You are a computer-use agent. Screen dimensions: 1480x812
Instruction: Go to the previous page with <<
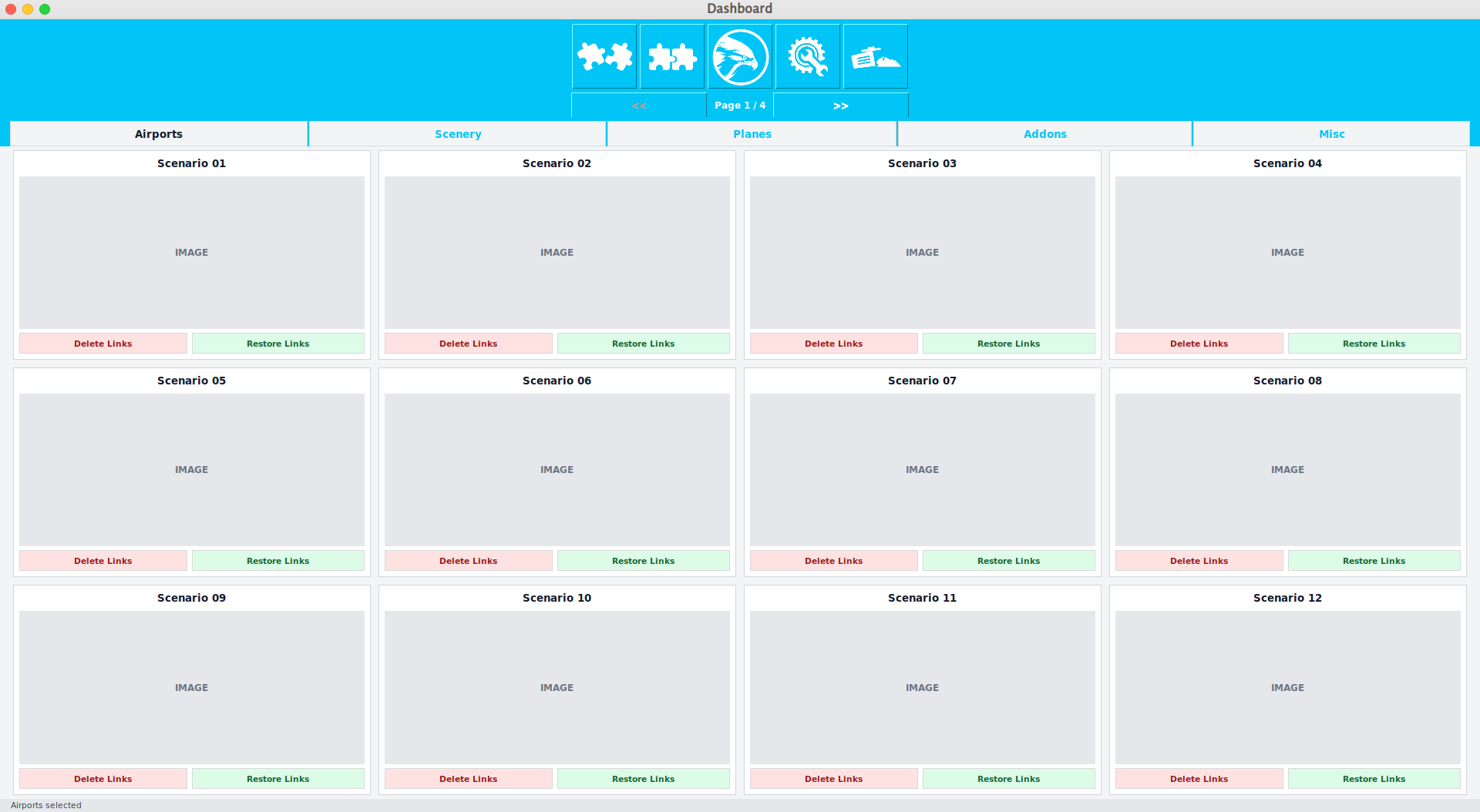point(639,106)
